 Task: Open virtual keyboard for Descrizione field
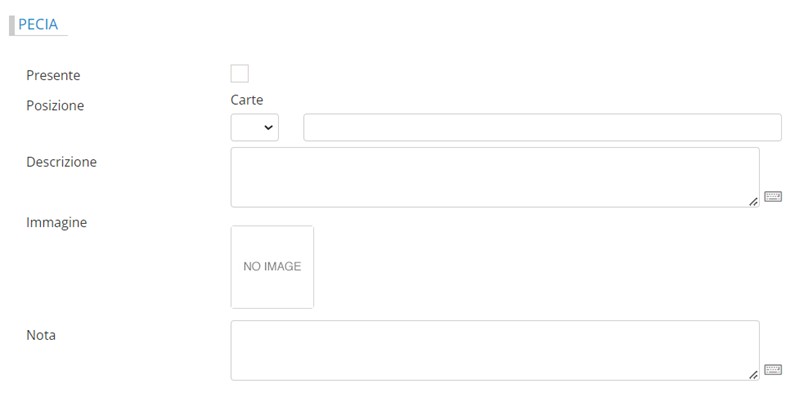pos(772,197)
